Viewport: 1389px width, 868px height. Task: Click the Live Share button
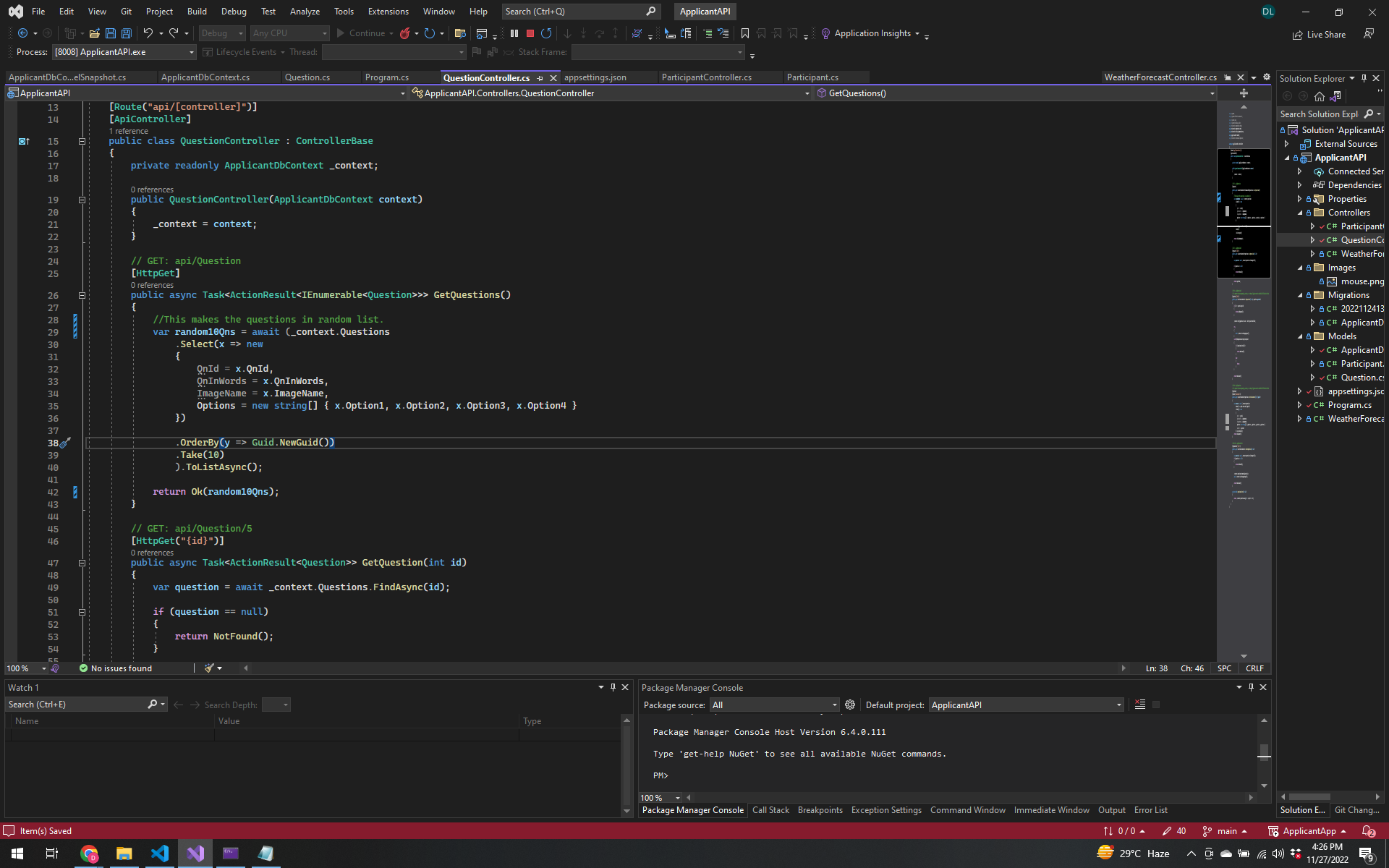tap(1319, 34)
